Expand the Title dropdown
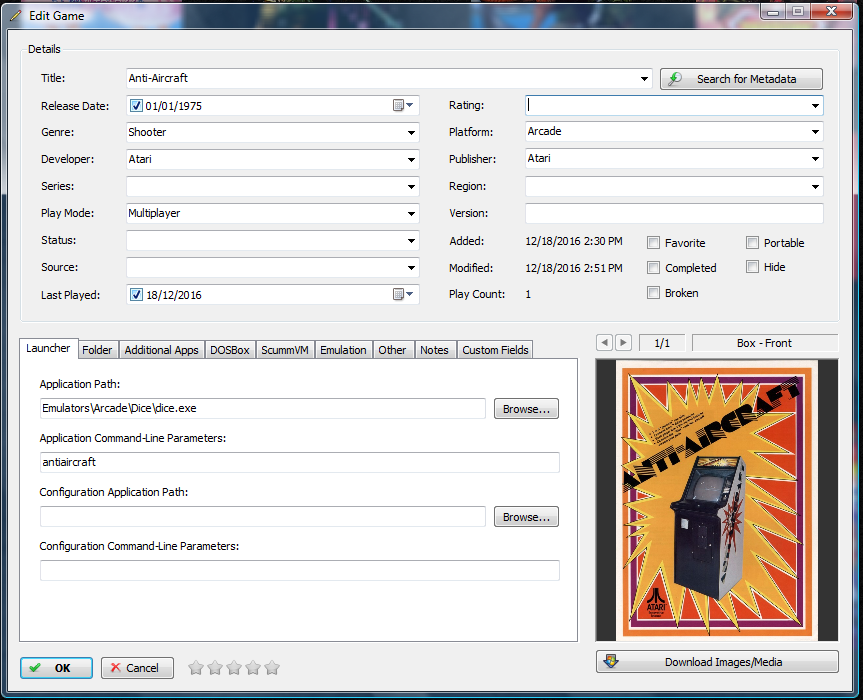 click(644, 79)
